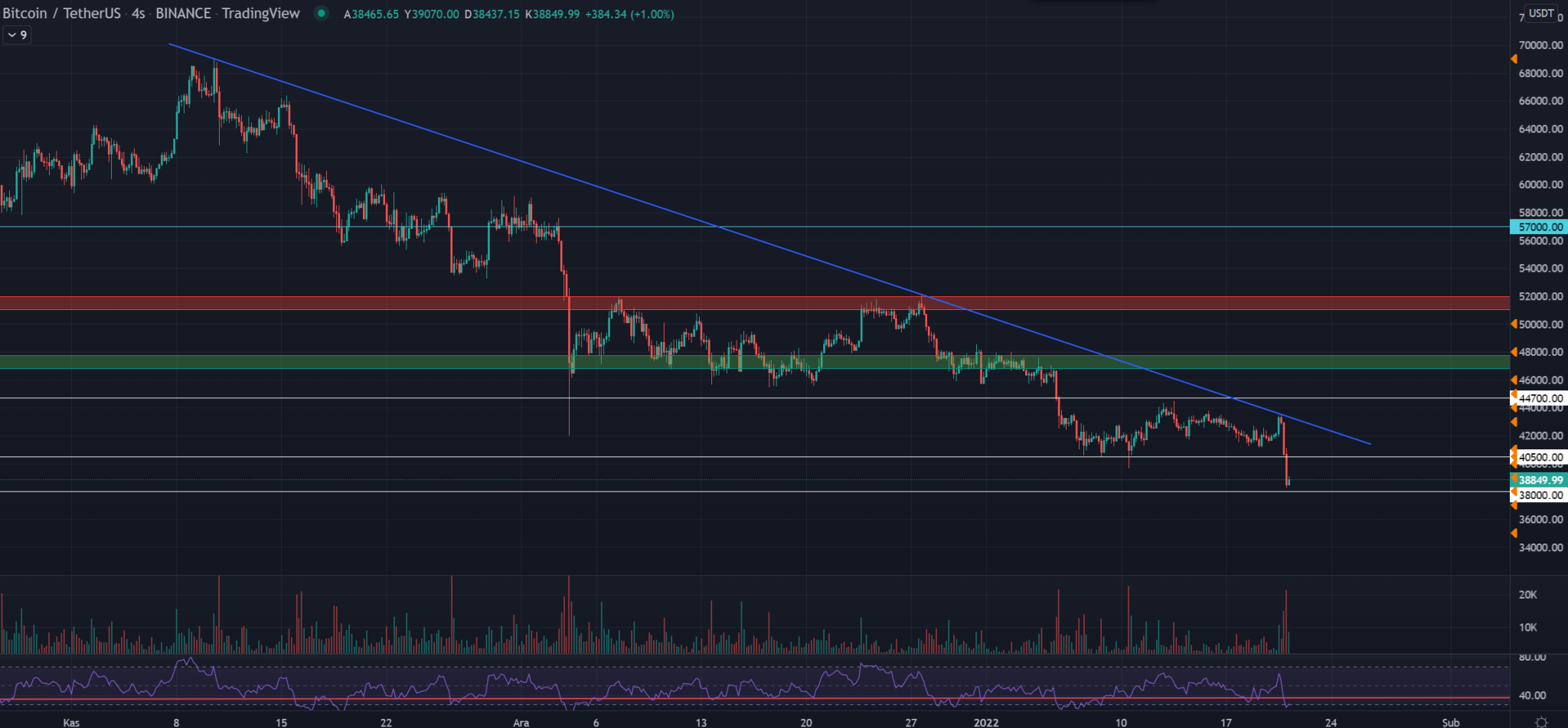Screen dimensions: 1568x728
Task: Click the current price label 38849.99
Action: (x=1540, y=480)
